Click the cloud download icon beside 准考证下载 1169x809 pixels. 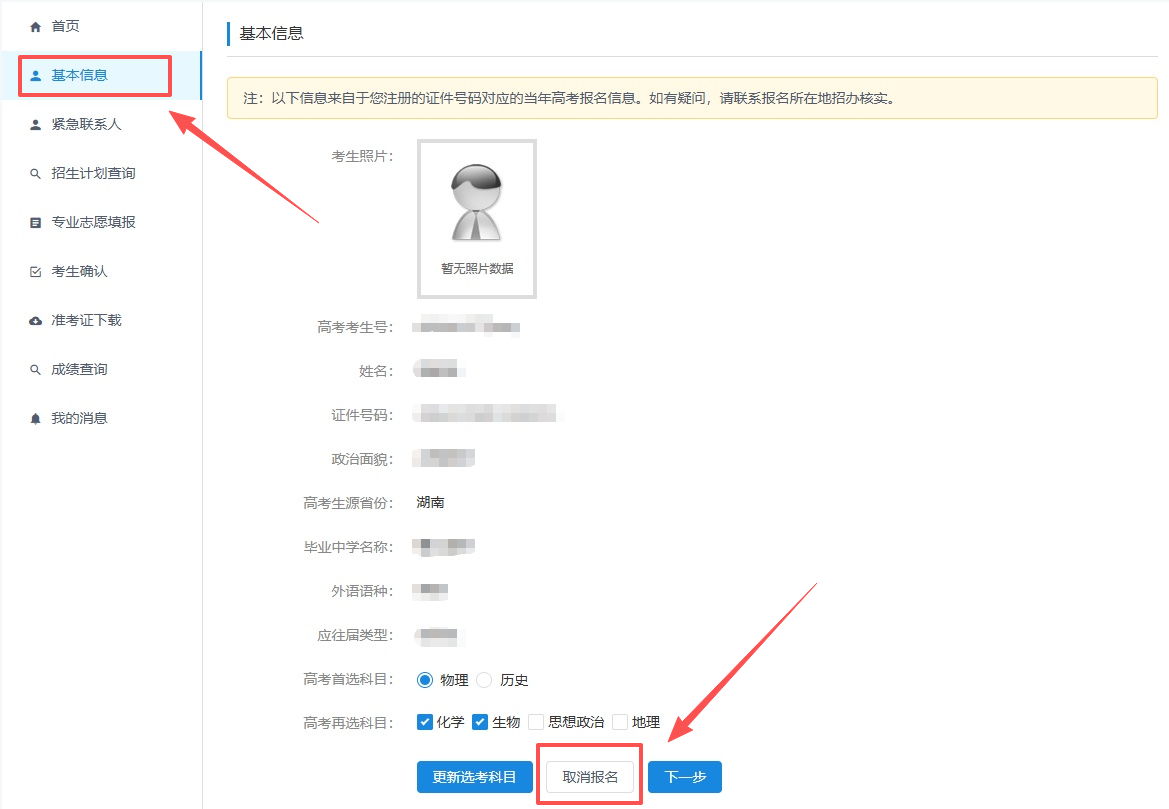coord(36,321)
